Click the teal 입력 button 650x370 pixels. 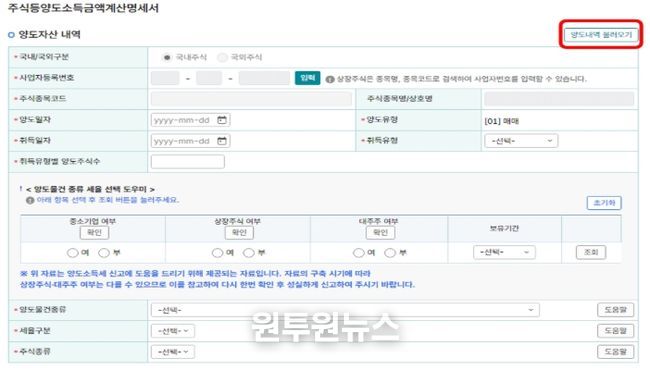pyautogui.click(x=307, y=78)
